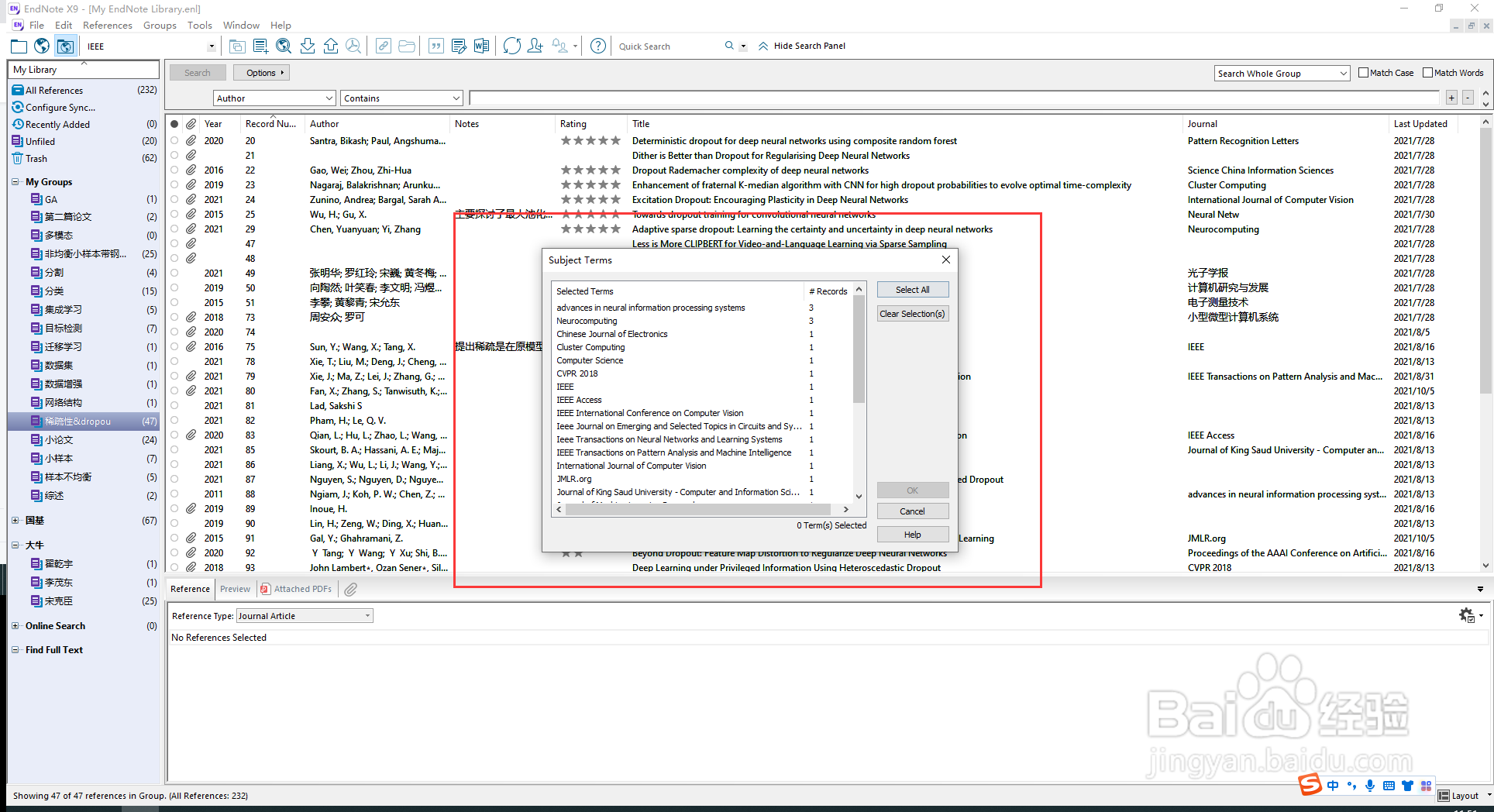
Task: Click the Sogou input method tray icon
Action: coord(1311,785)
